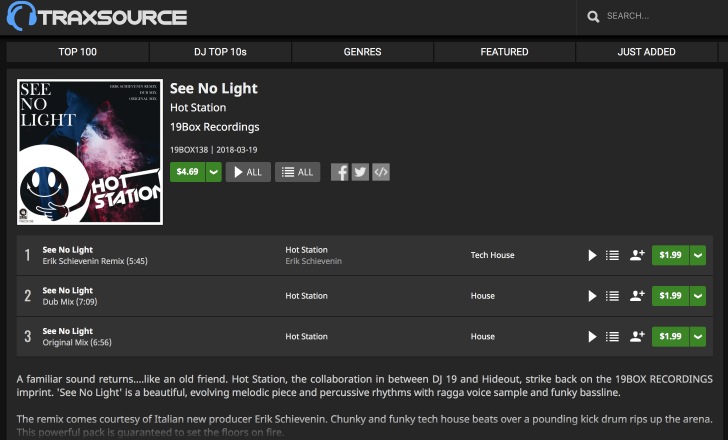The image size is (728, 440).
Task: Play the Original Mix track
Action: pos(592,336)
